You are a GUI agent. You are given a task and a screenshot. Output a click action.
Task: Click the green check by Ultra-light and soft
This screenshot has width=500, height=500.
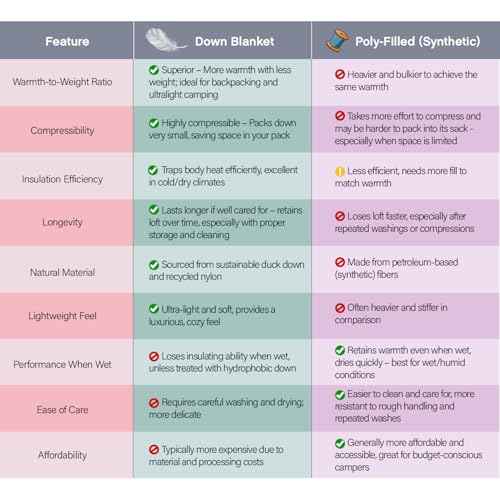click(x=154, y=309)
